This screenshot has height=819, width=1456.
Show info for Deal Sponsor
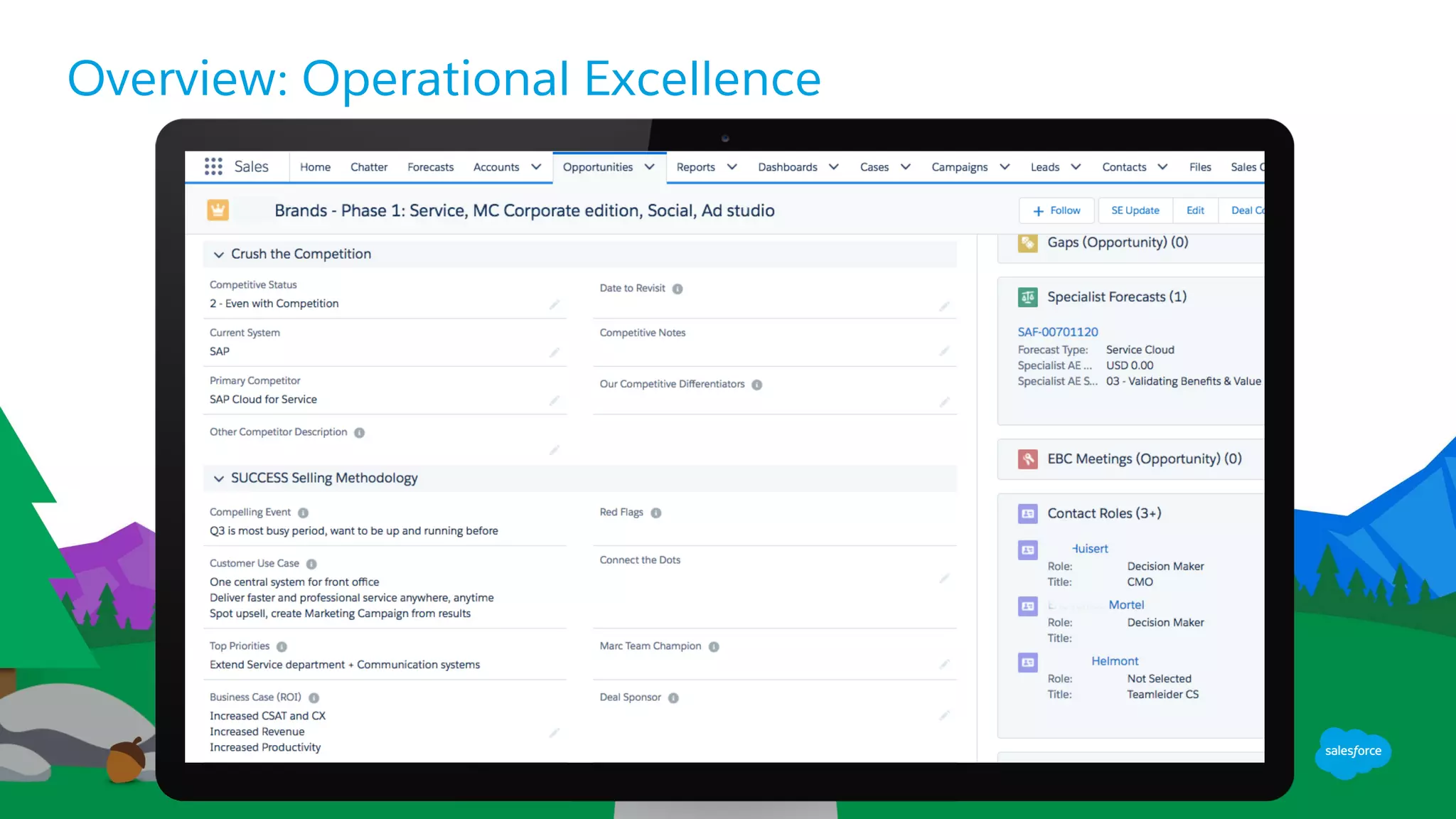pyautogui.click(x=673, y=697)
